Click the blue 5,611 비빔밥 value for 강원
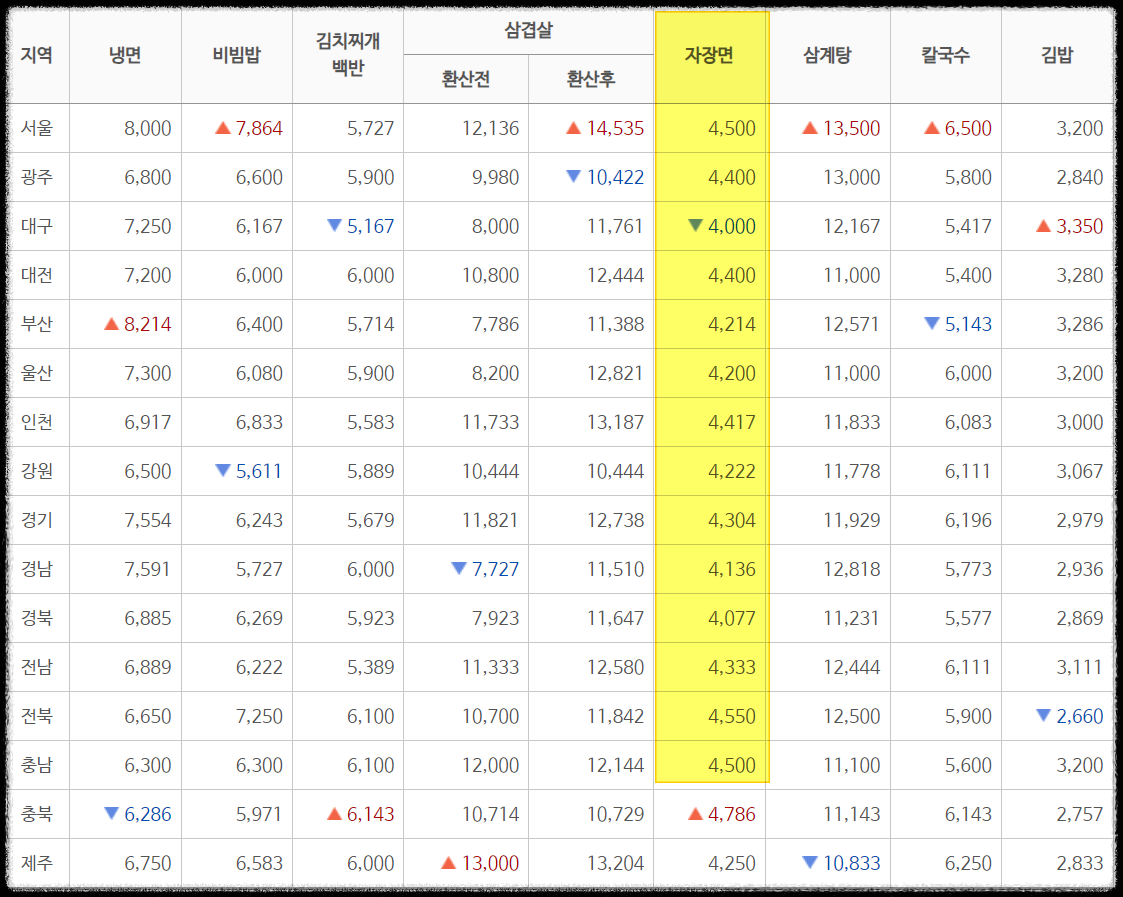 (259, 471)
